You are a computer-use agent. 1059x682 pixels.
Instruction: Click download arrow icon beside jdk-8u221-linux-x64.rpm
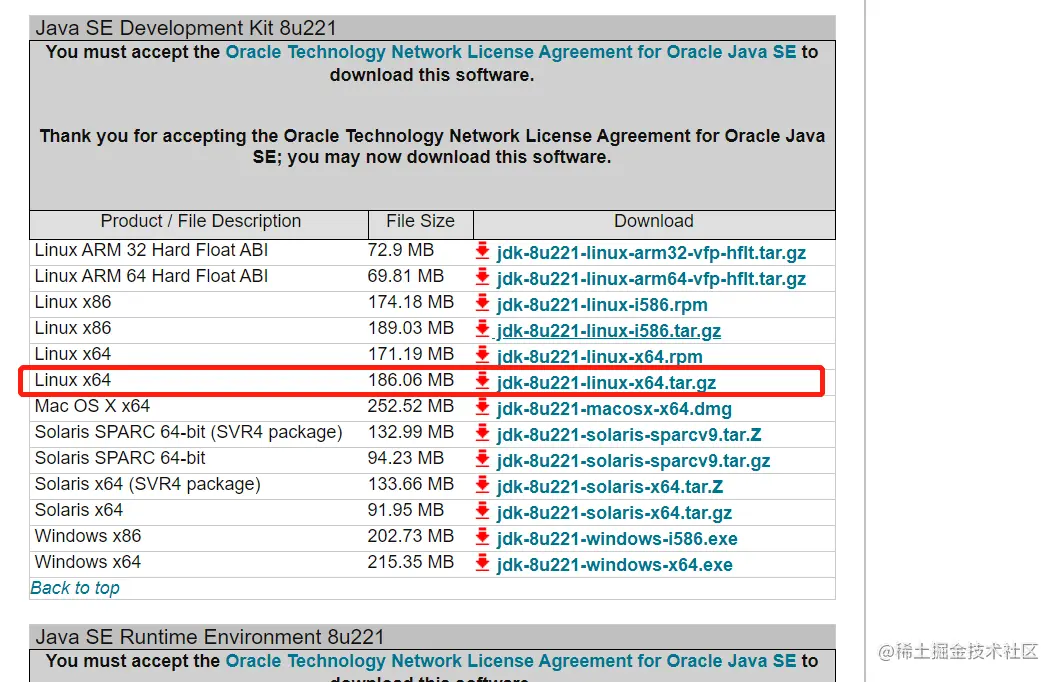(x=482, y=355)
